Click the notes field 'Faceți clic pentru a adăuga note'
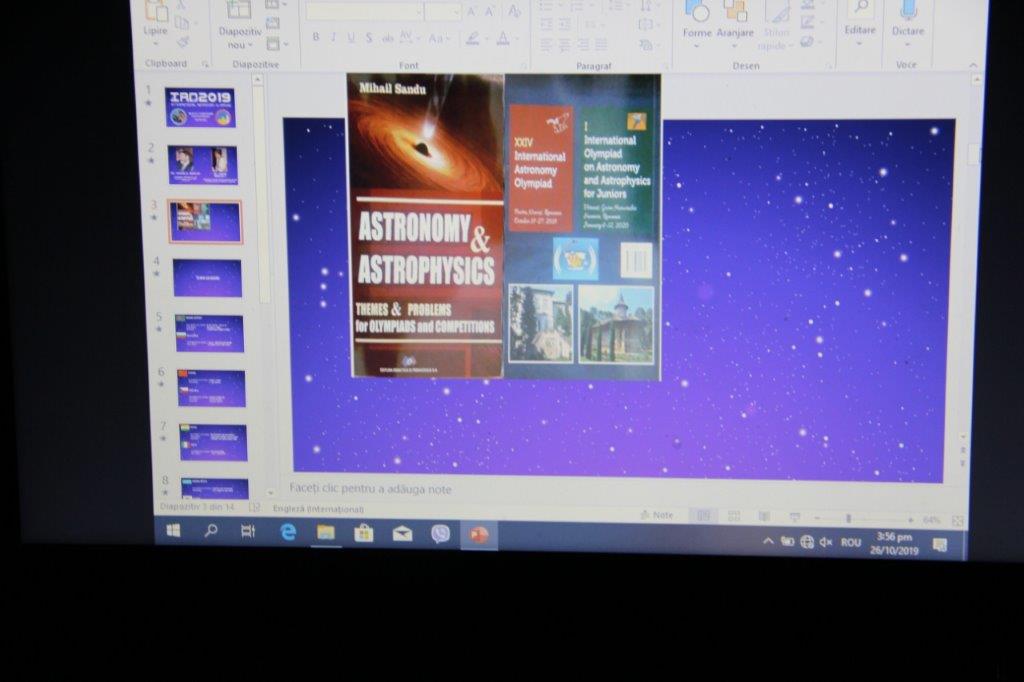Screen dimensions: 1024x682 [370, 489]
